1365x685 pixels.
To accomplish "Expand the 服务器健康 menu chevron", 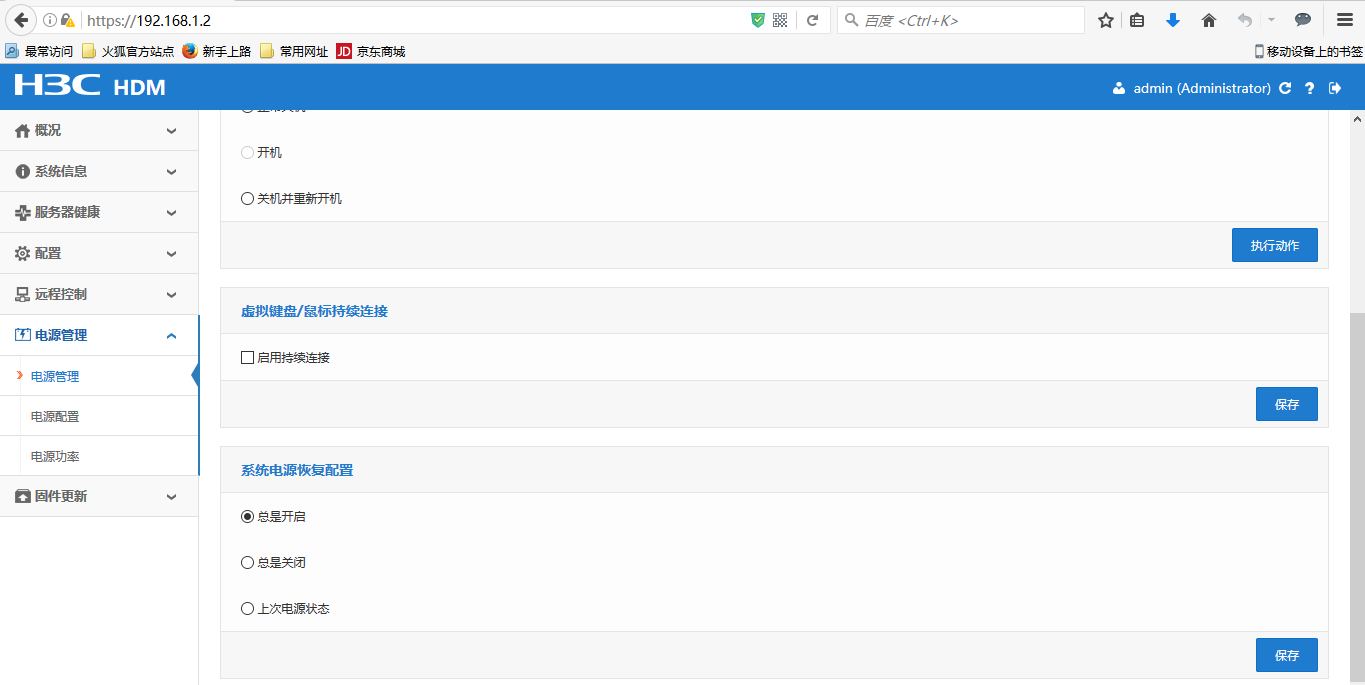I will tap(171, 213).
